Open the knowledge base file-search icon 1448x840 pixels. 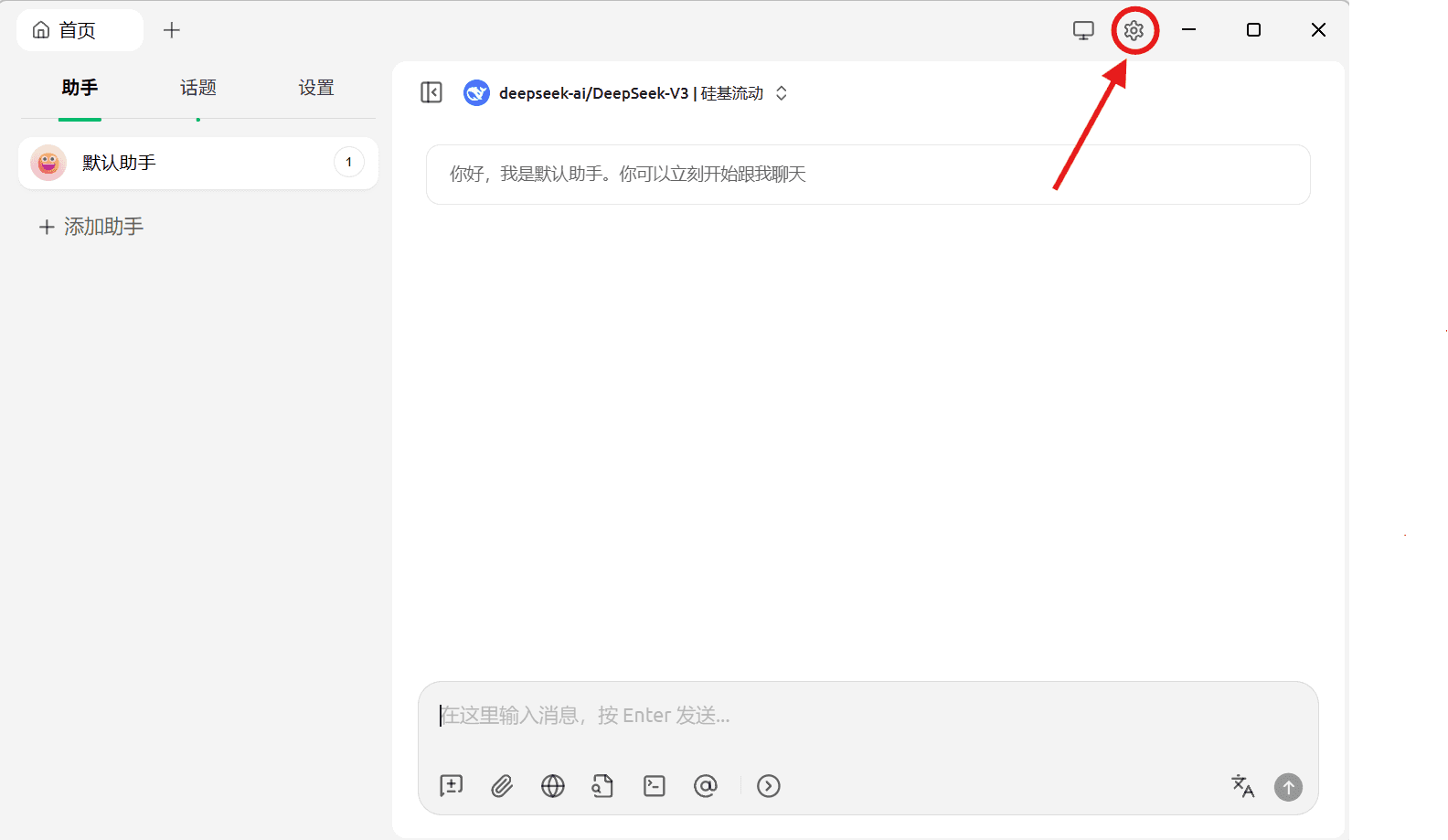[602, 786]
